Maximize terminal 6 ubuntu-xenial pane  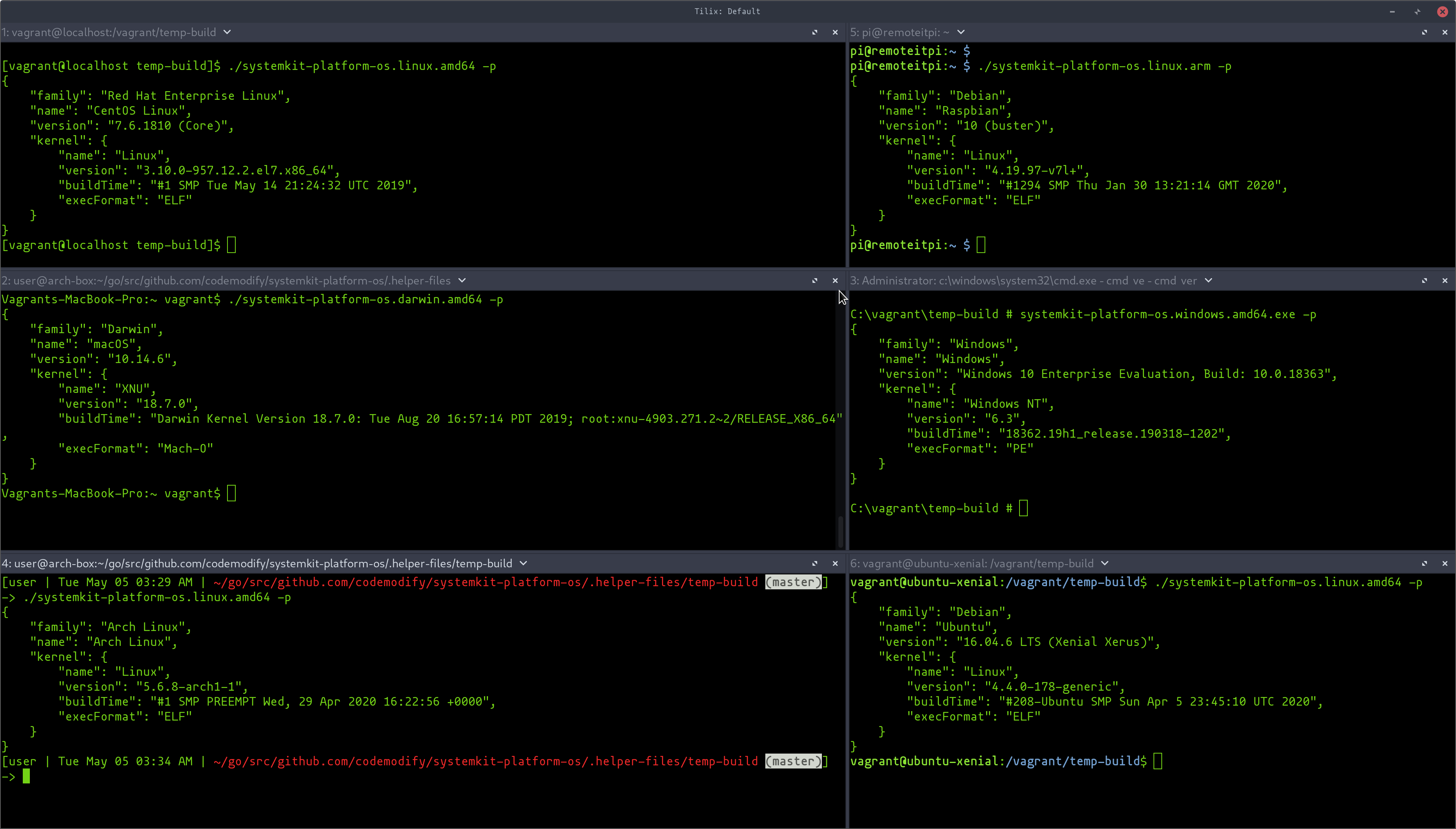point(1424,564)
